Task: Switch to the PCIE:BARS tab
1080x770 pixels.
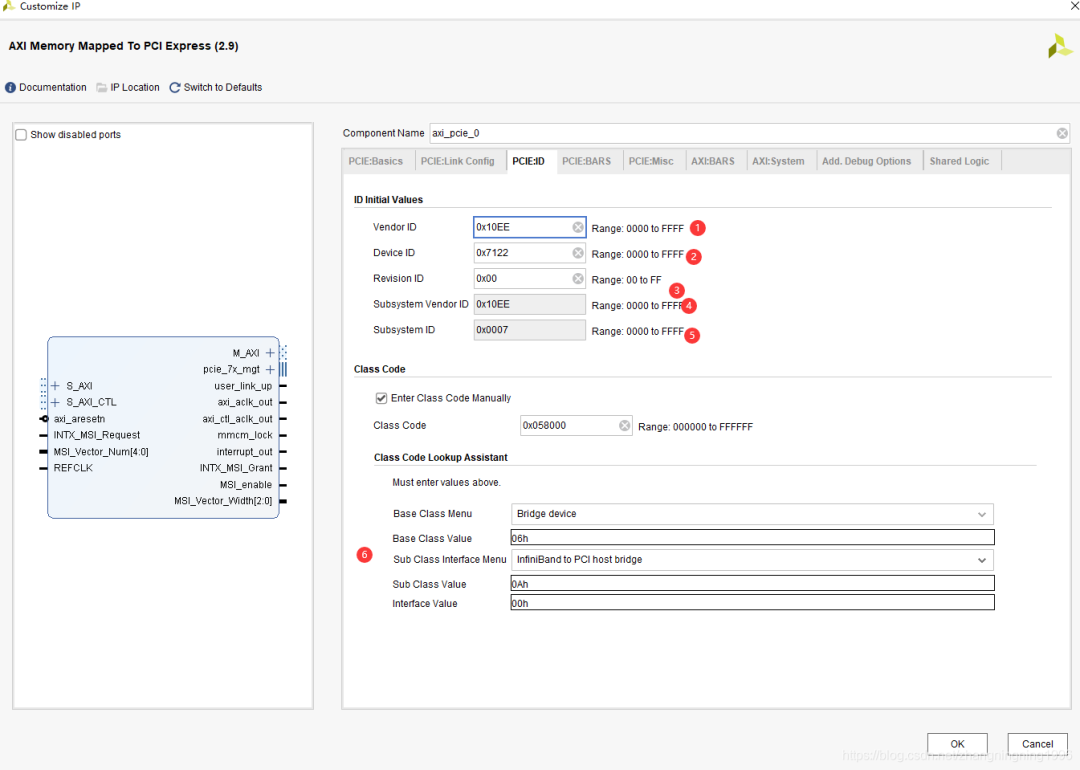Action: (x=586, y=161)
